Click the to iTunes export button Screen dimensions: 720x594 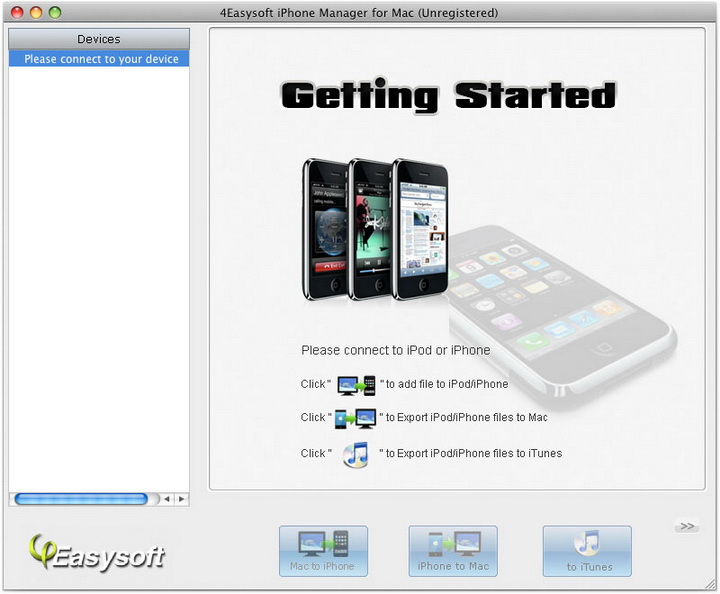tap(587, 551)
